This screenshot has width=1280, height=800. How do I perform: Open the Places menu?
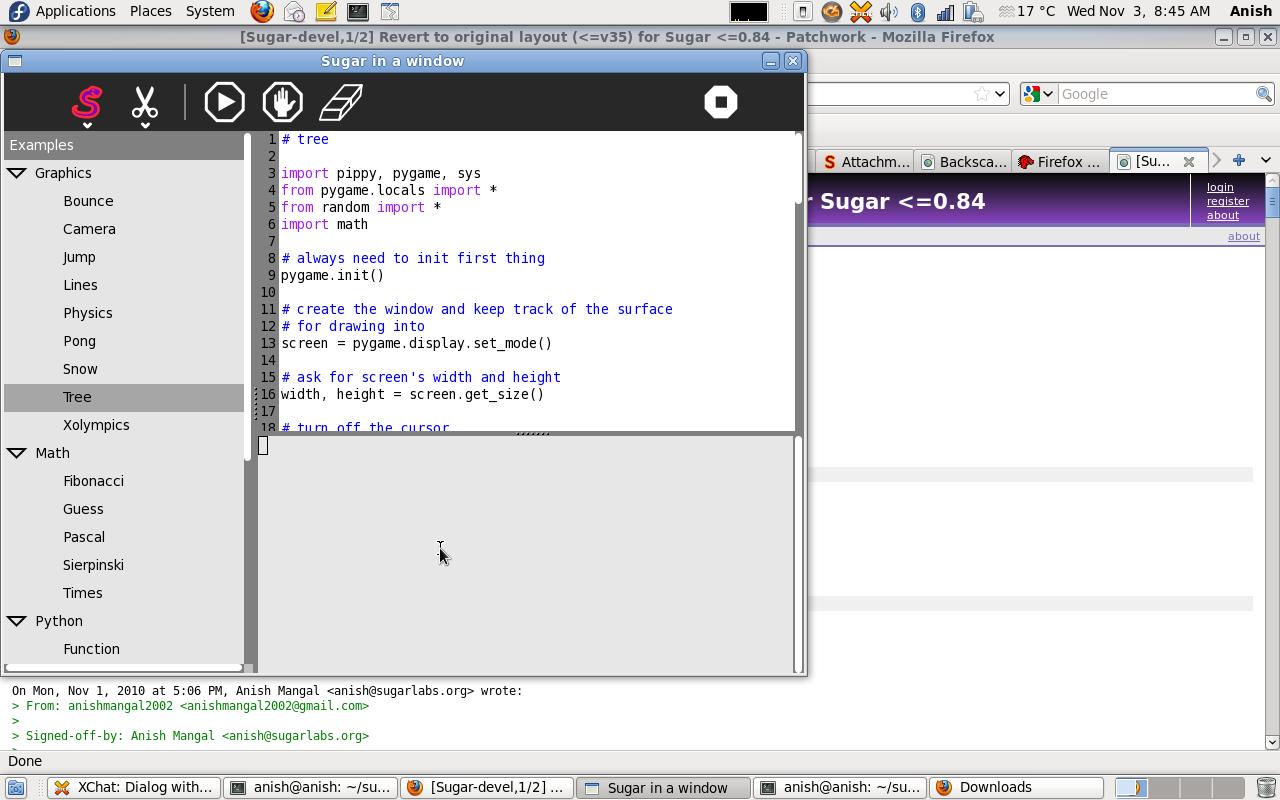coord(150,11)
